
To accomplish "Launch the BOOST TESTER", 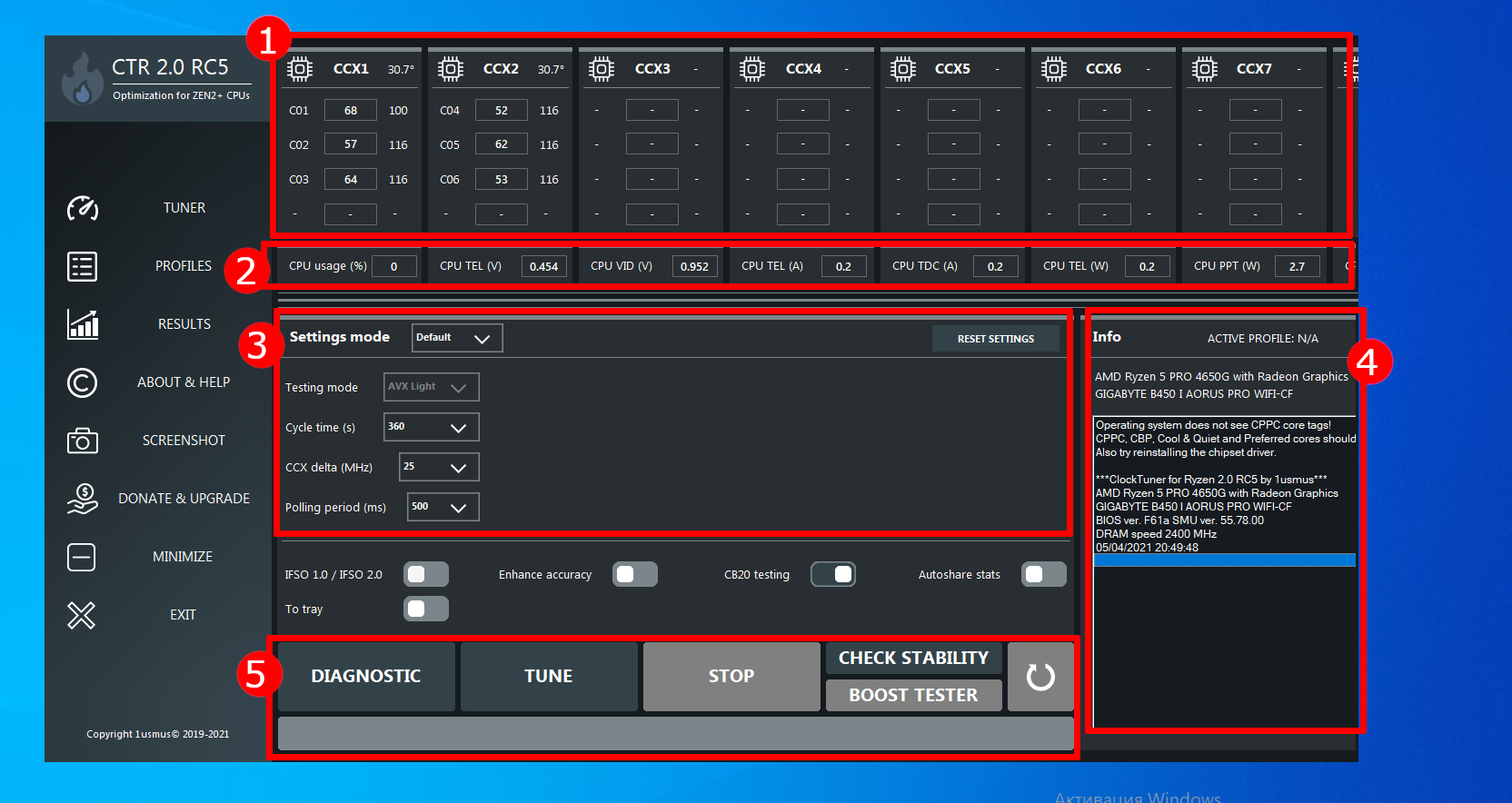I will pyautogui.click(x=914, y=695).
